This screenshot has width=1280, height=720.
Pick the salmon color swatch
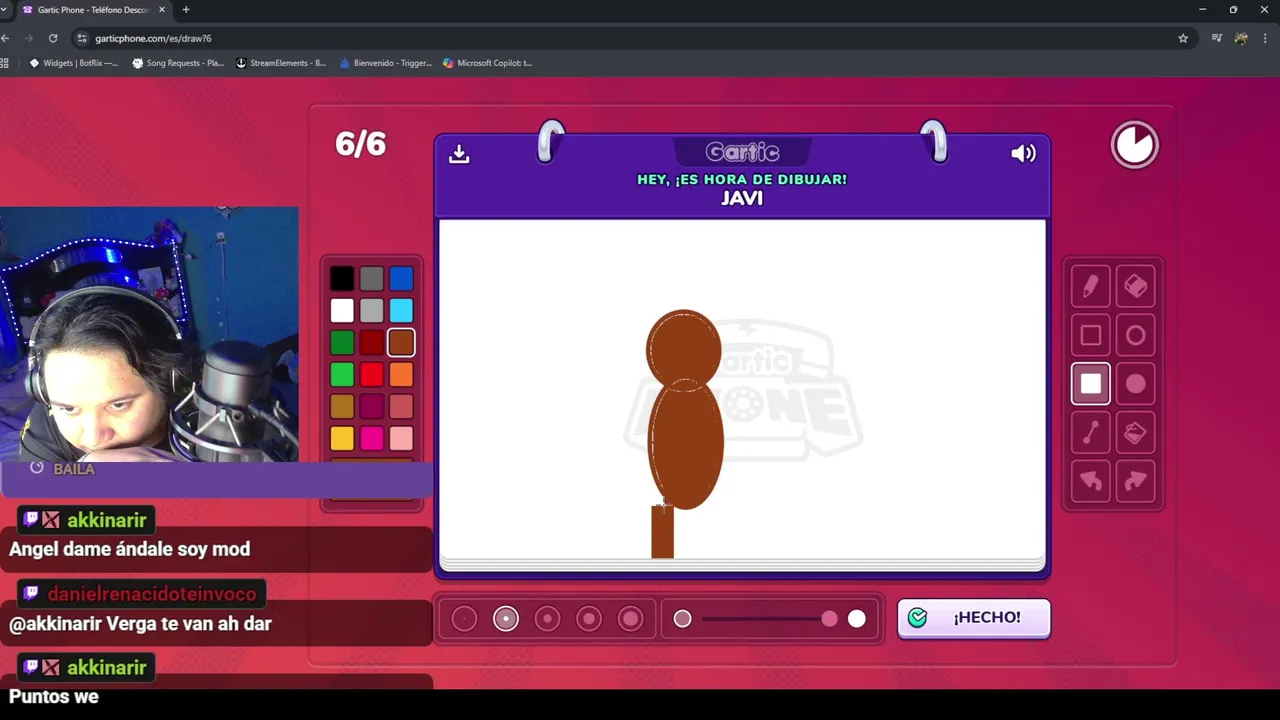click(x=401, y=407)
